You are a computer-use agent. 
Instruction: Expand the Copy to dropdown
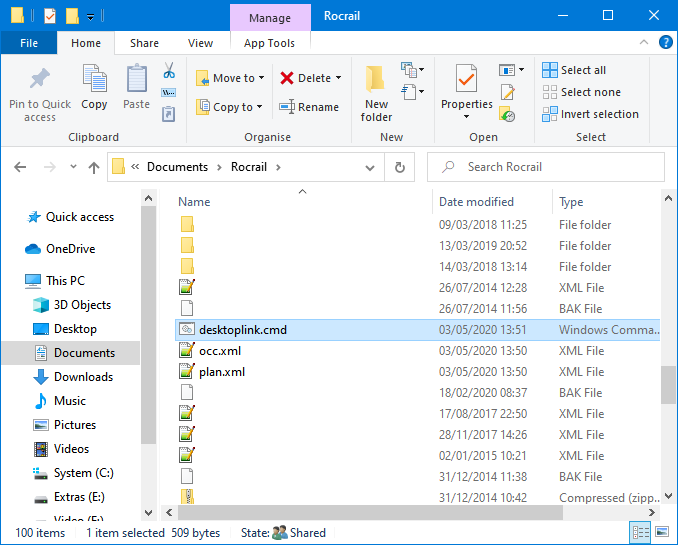(x=260, y=107)
